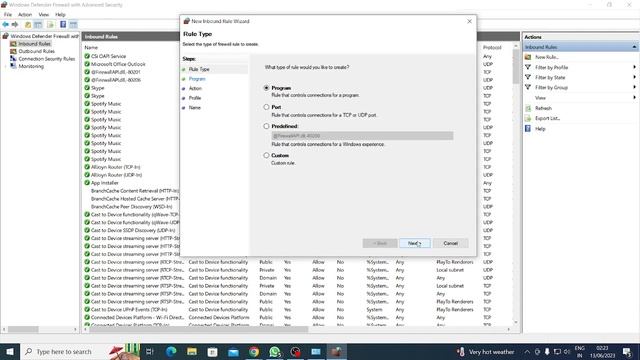Close the New Inbound Rule Wizard dialog
640x360 pixels.
tap(469, 21)
